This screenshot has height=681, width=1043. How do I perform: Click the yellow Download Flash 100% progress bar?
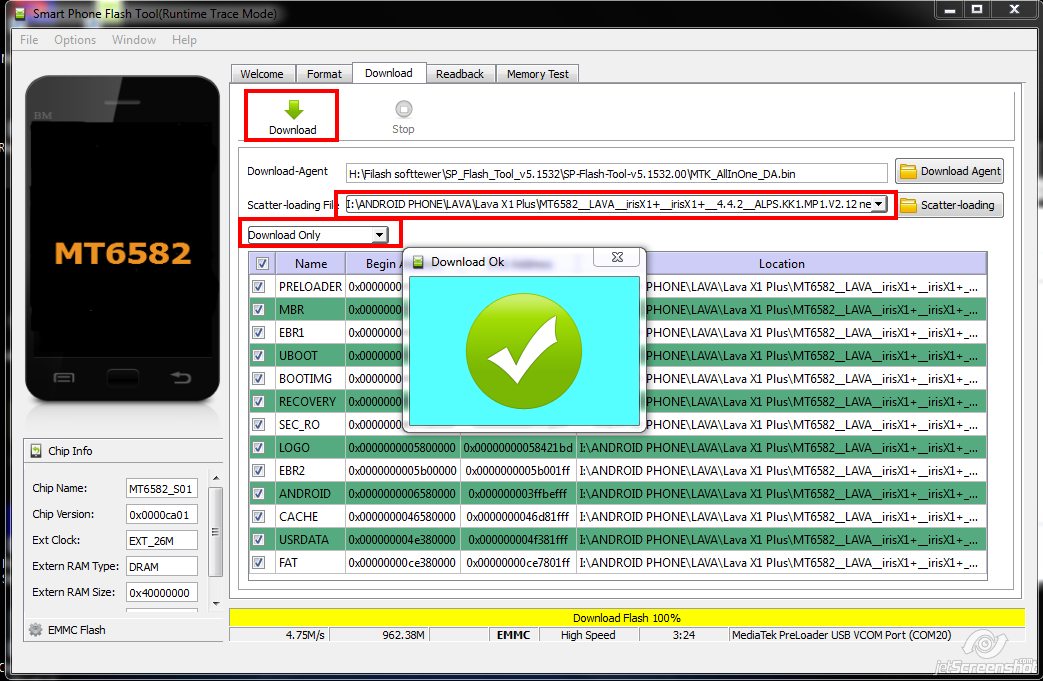tap(627, 618)
